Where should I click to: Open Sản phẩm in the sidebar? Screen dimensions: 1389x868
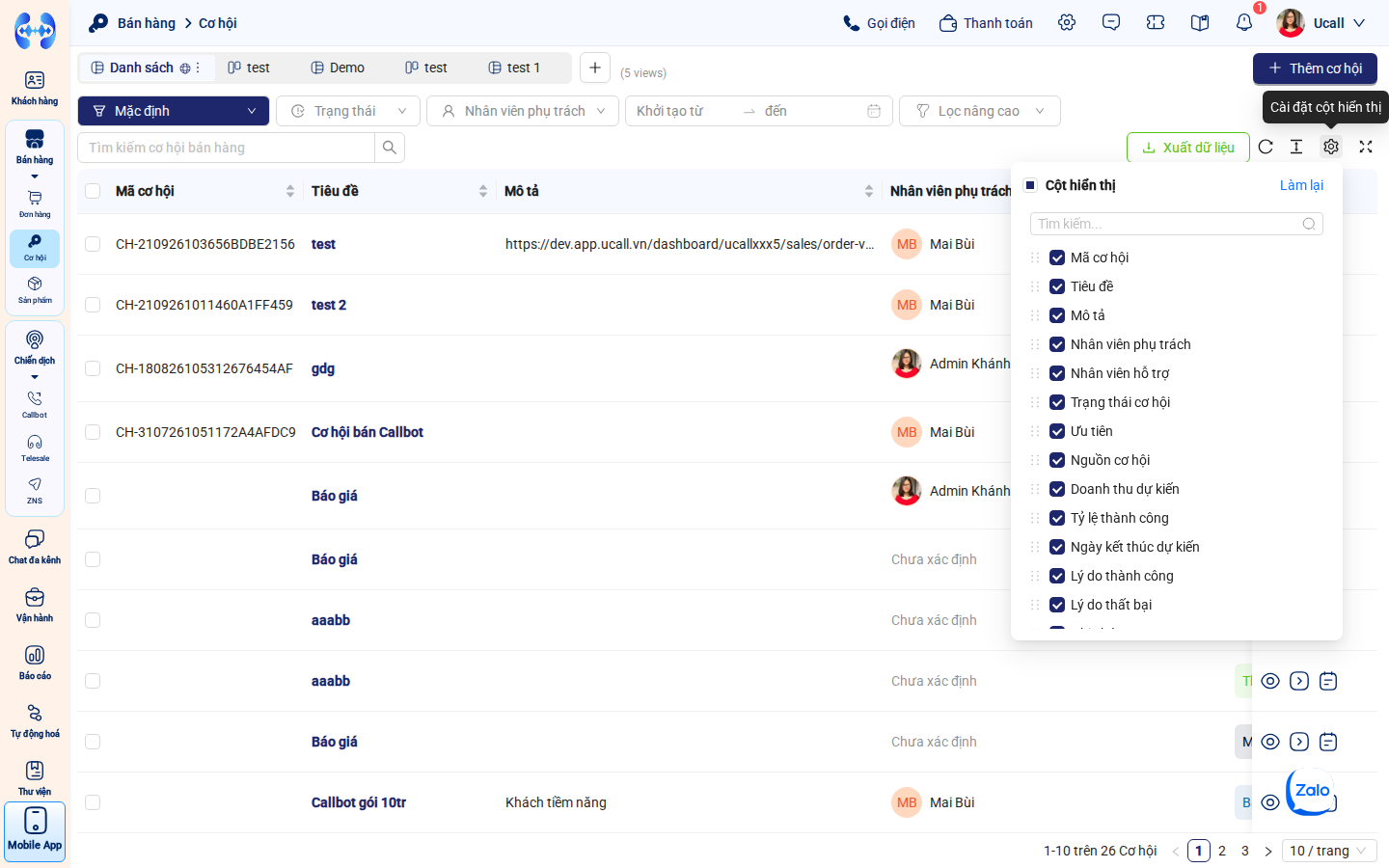click(35, 290)
